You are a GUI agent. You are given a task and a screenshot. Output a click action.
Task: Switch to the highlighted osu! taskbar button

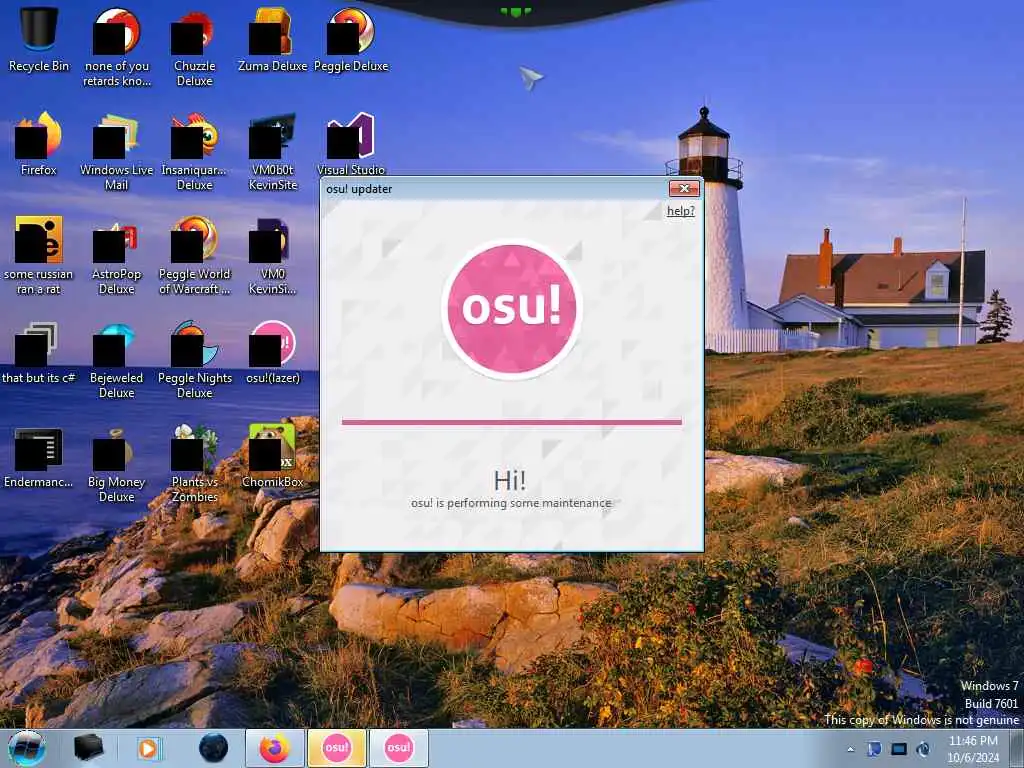[337, 748]
